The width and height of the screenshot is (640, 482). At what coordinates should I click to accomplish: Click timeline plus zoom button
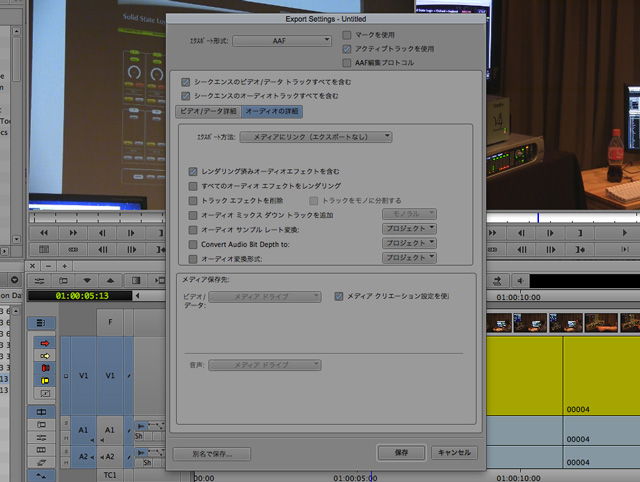click(64, 266)
